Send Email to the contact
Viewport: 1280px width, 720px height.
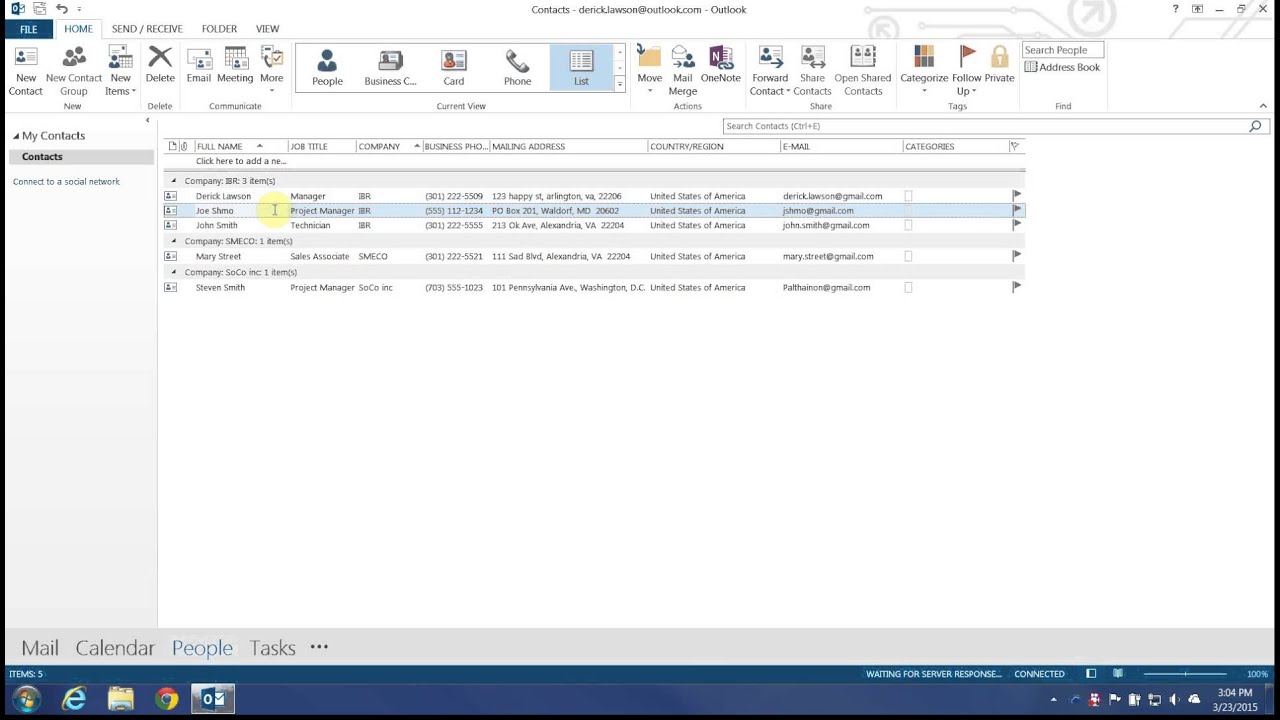click(x=198, y=65)
